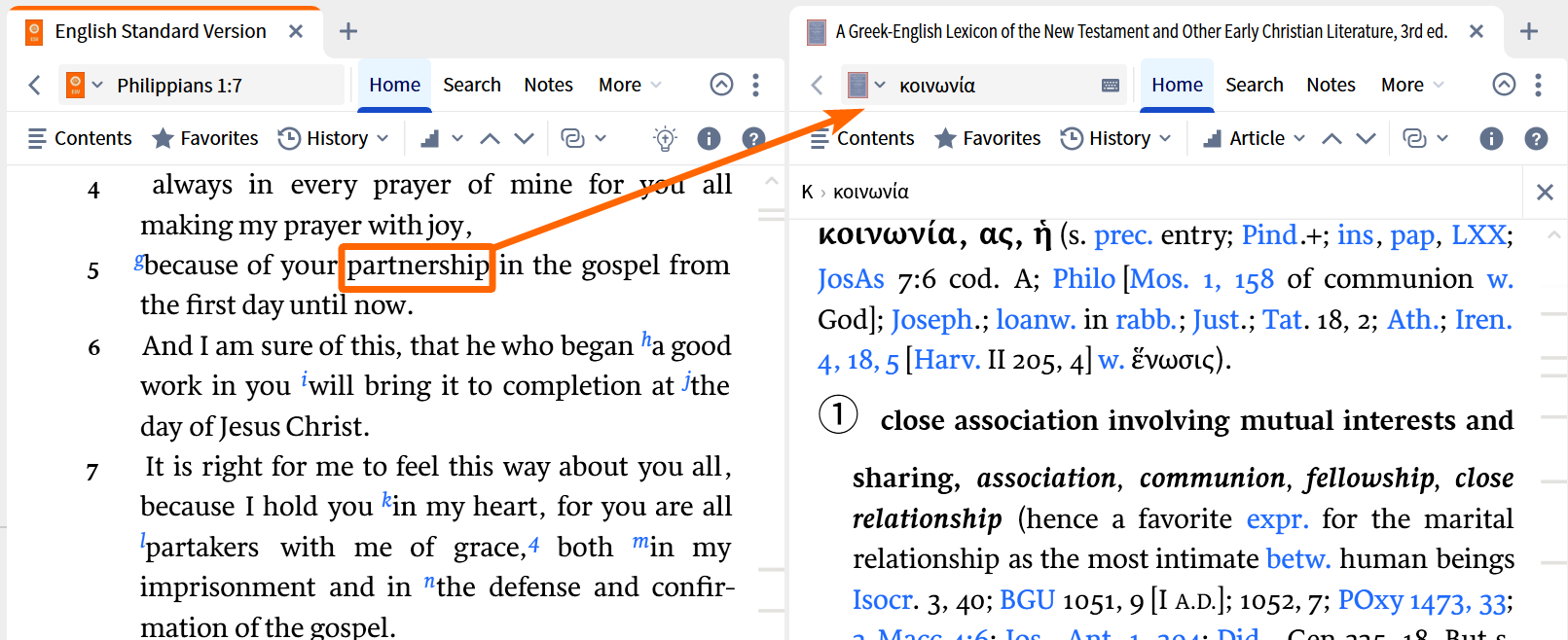Open the Search tab in ESV panel
1568x640 pixels.
[472, 86]
